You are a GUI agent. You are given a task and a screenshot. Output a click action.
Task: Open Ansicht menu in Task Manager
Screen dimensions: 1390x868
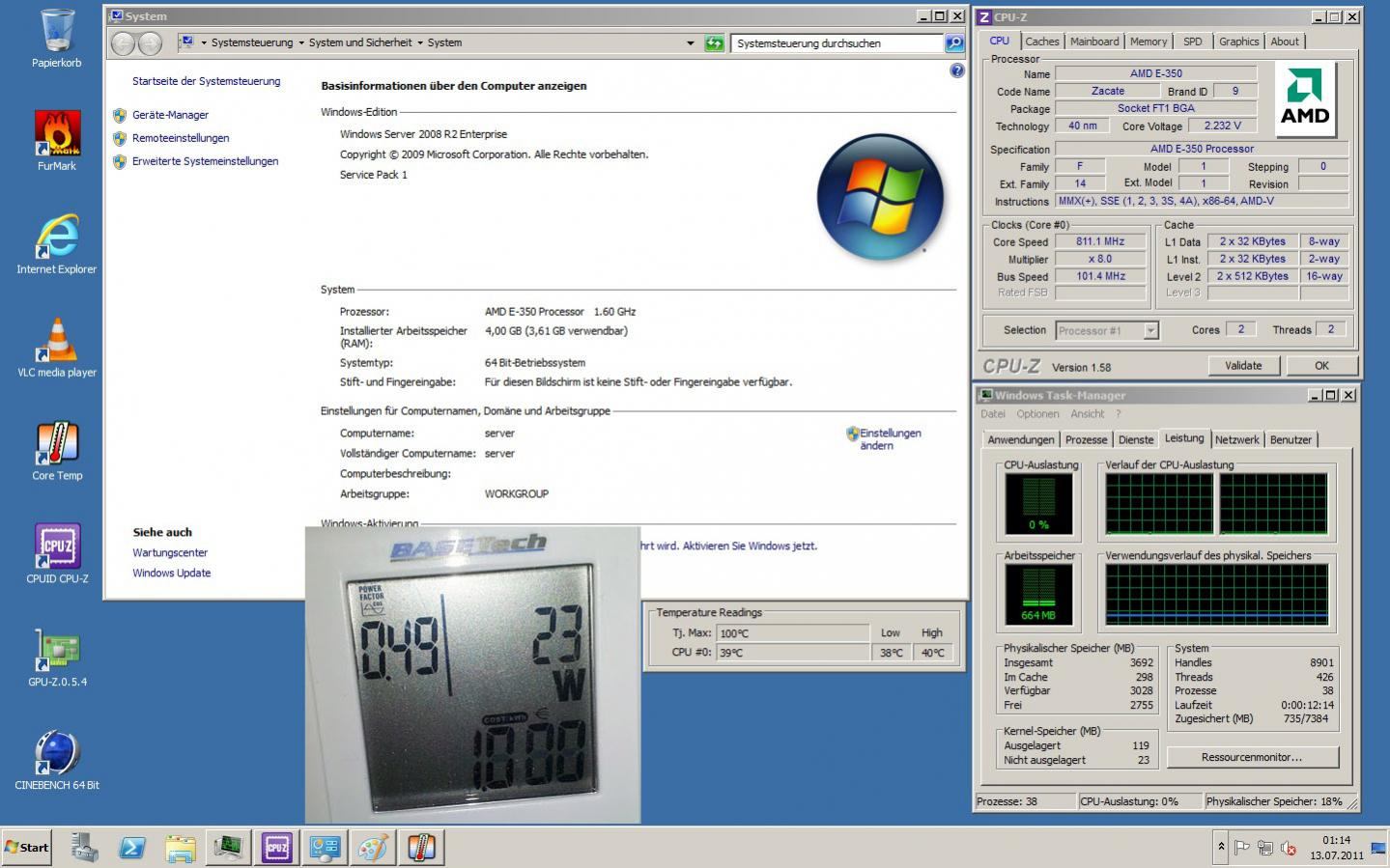click(1087, 414)
